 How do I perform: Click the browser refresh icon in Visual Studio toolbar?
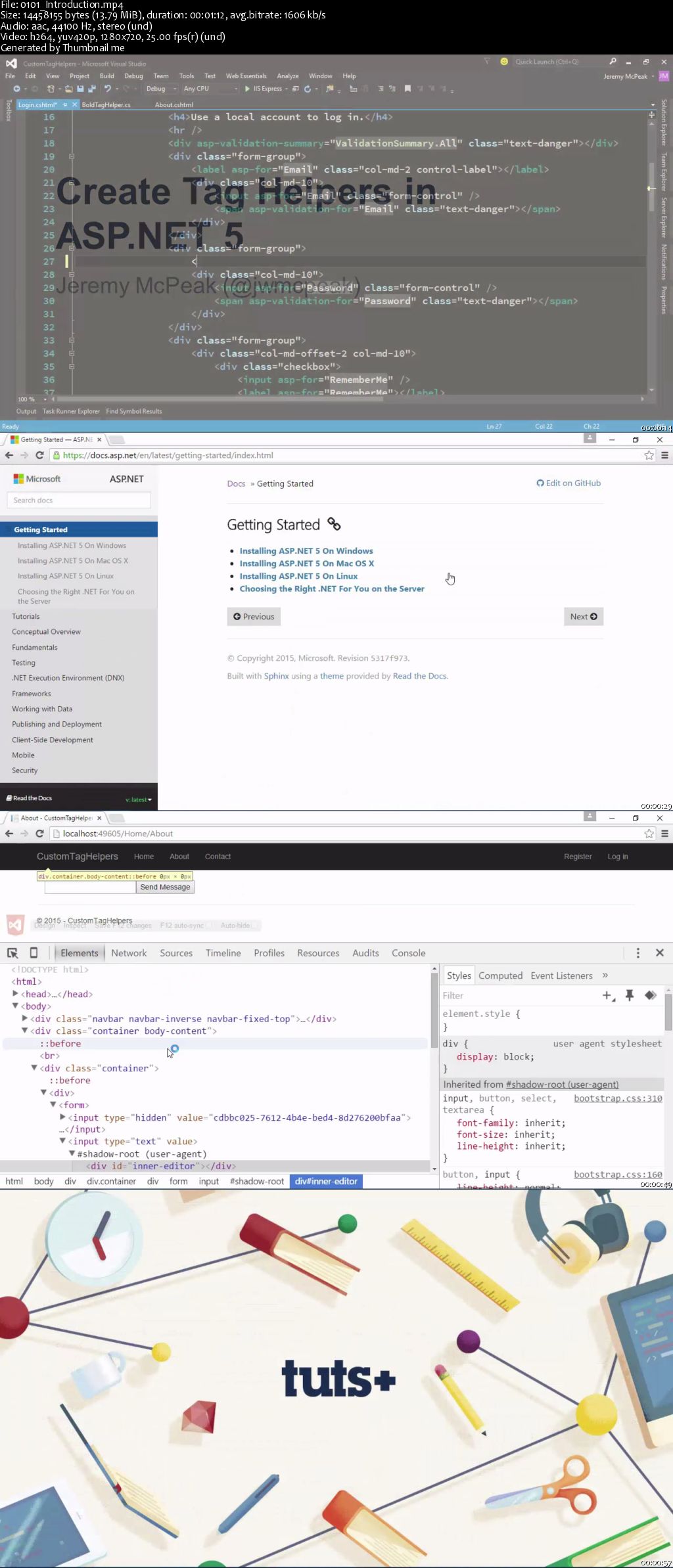pos(307,89)
